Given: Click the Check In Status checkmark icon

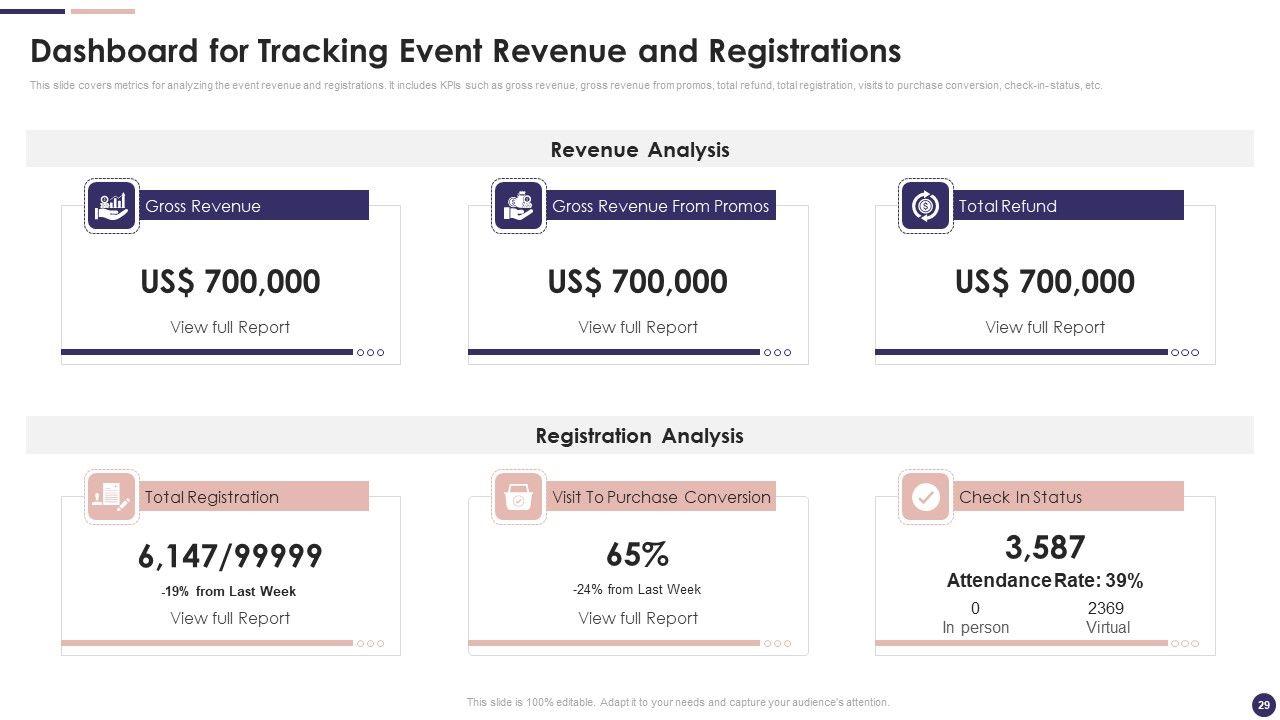Looking at the screenshot, I should (x=925, y=497).
